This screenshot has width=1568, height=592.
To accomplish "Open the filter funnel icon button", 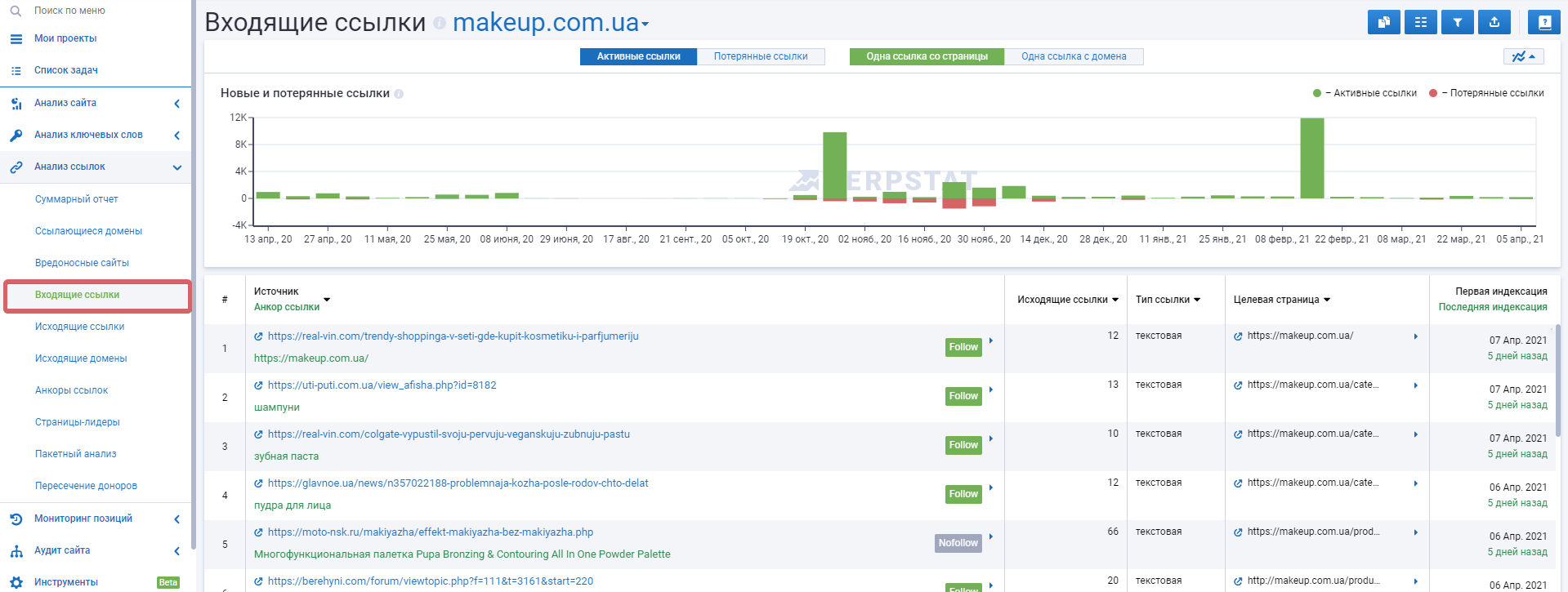I will (x=1457, y=23).
